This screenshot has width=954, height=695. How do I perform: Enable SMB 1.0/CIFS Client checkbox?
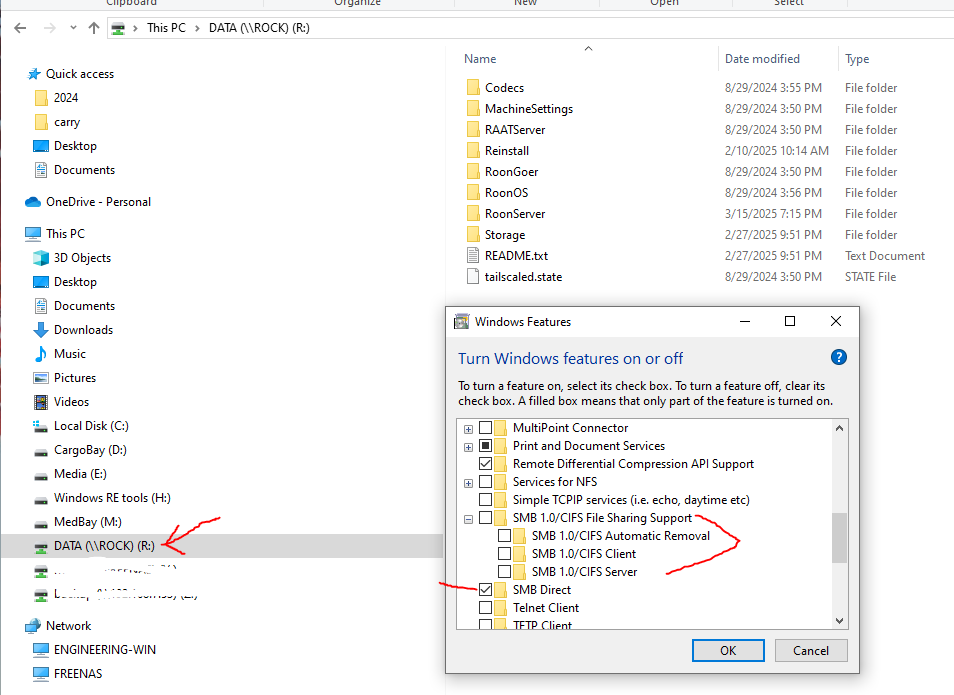504,554
